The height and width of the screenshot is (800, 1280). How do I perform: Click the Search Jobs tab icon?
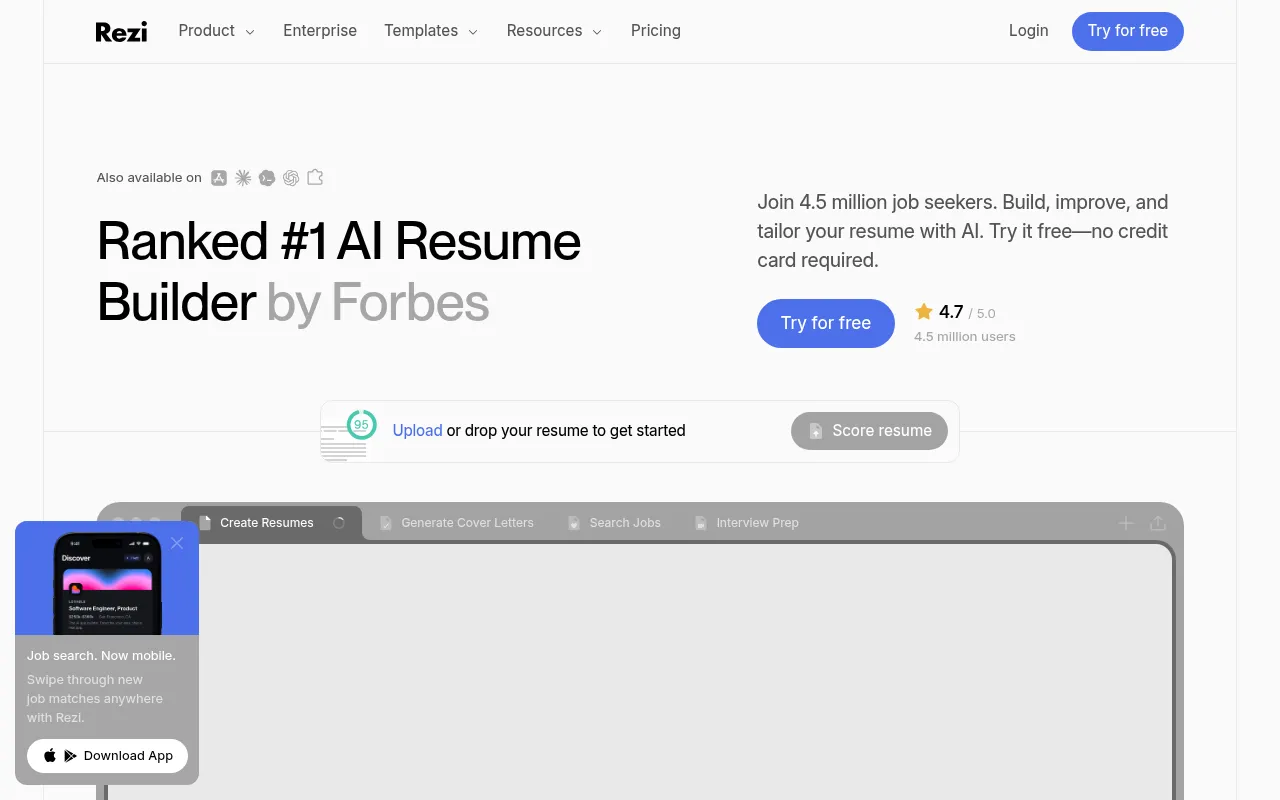574,523
